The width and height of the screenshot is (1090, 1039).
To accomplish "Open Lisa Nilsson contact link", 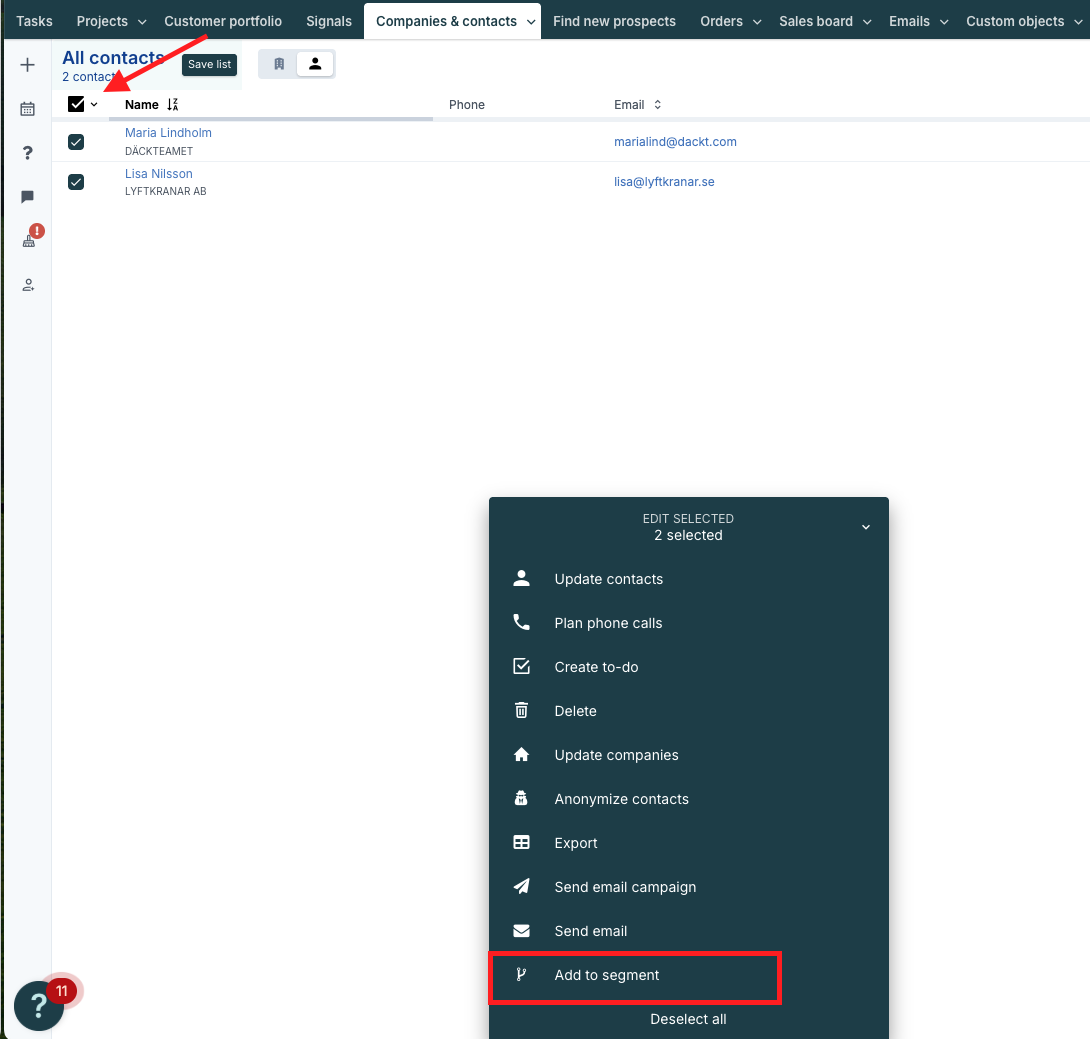I will [x=158, y=173].
